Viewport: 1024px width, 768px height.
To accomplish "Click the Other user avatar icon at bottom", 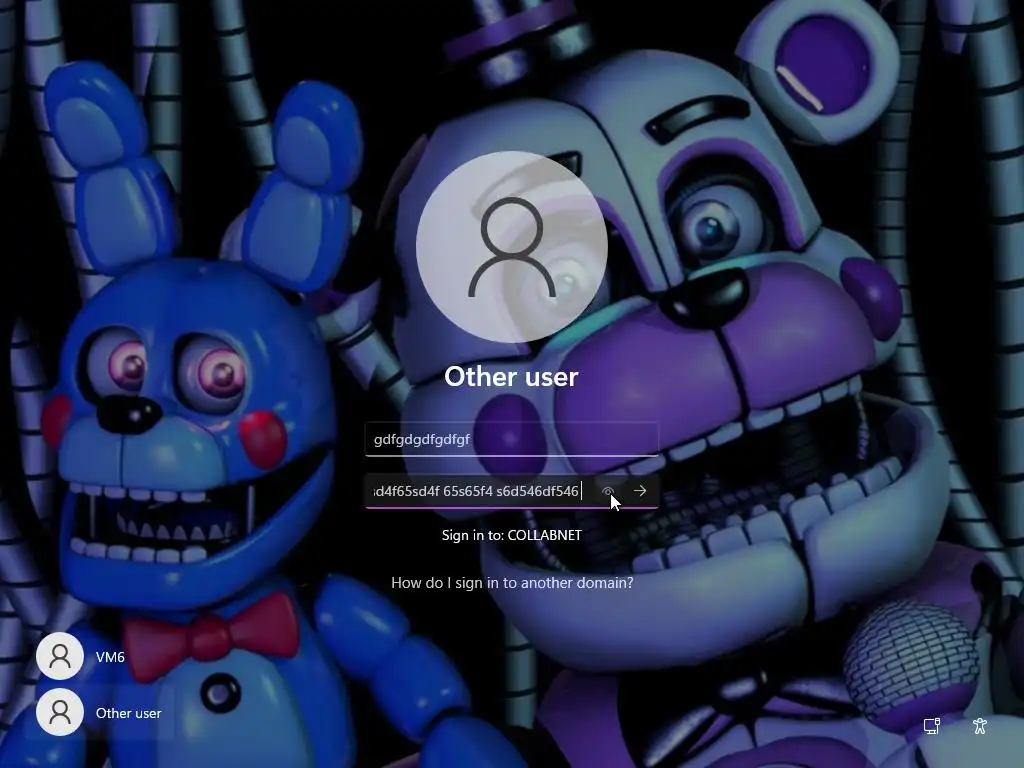I will click(59, 712).
